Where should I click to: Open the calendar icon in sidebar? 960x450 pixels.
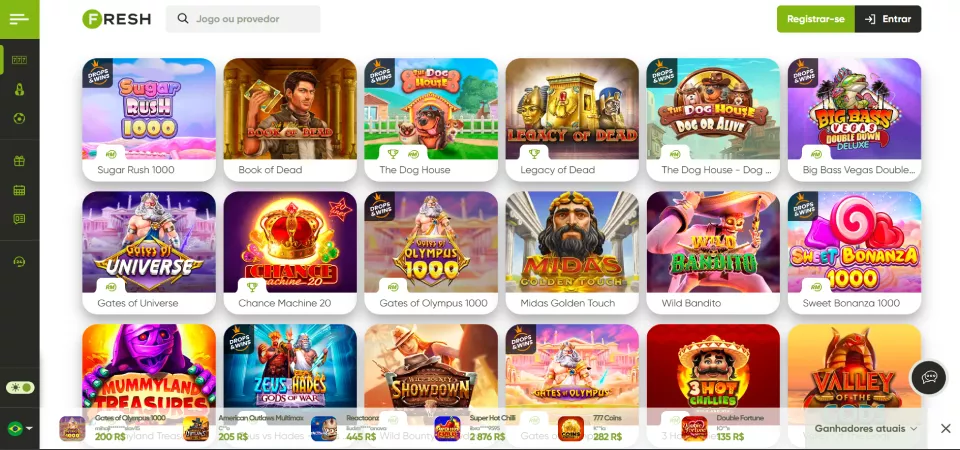[20, 190]
